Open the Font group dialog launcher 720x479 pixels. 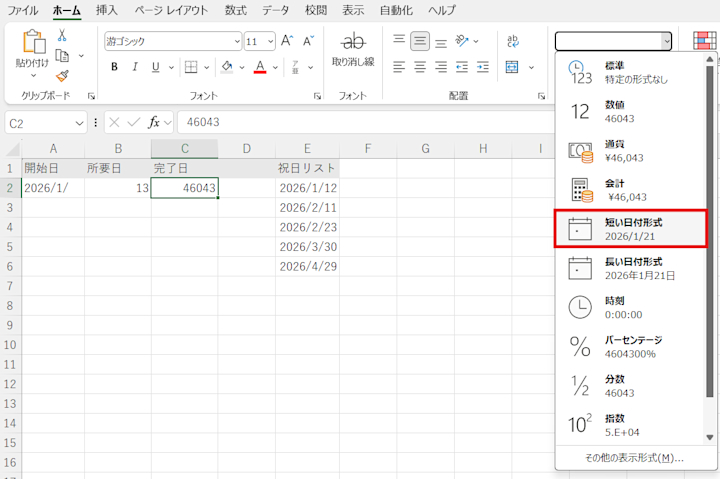pos(317,96)
